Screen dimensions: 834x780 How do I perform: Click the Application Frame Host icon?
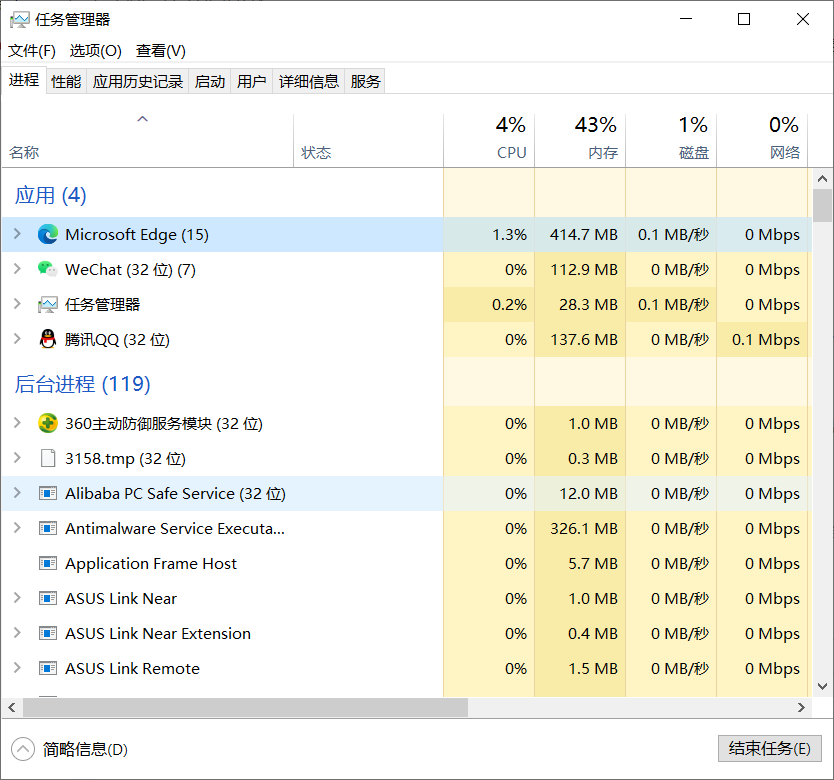click(x=48, y=563)
